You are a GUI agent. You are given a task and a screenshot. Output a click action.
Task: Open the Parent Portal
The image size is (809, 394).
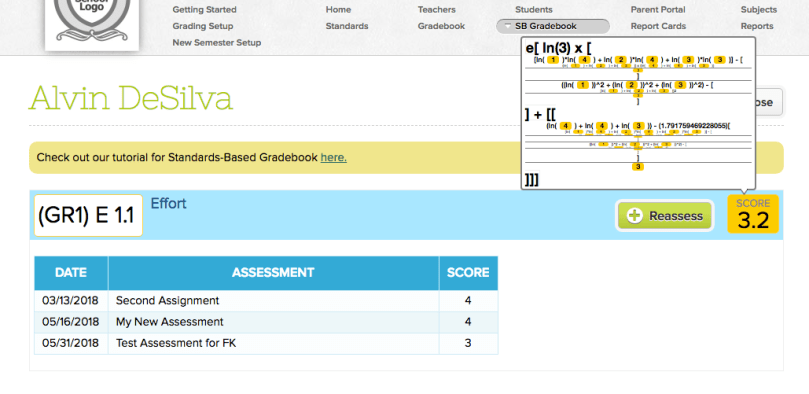658,10
